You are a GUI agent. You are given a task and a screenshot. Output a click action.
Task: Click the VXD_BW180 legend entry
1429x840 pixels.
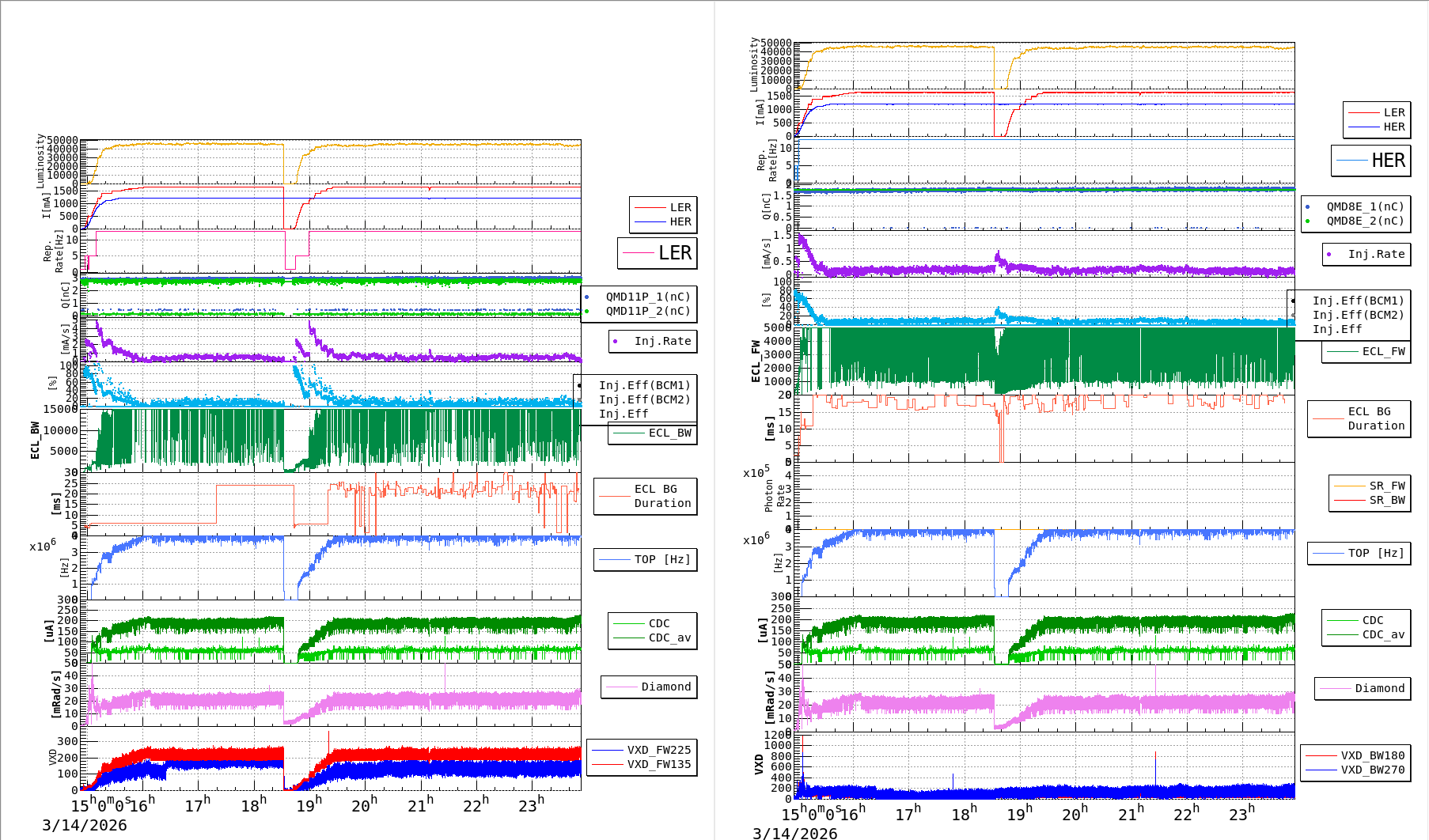point(1355,755)
